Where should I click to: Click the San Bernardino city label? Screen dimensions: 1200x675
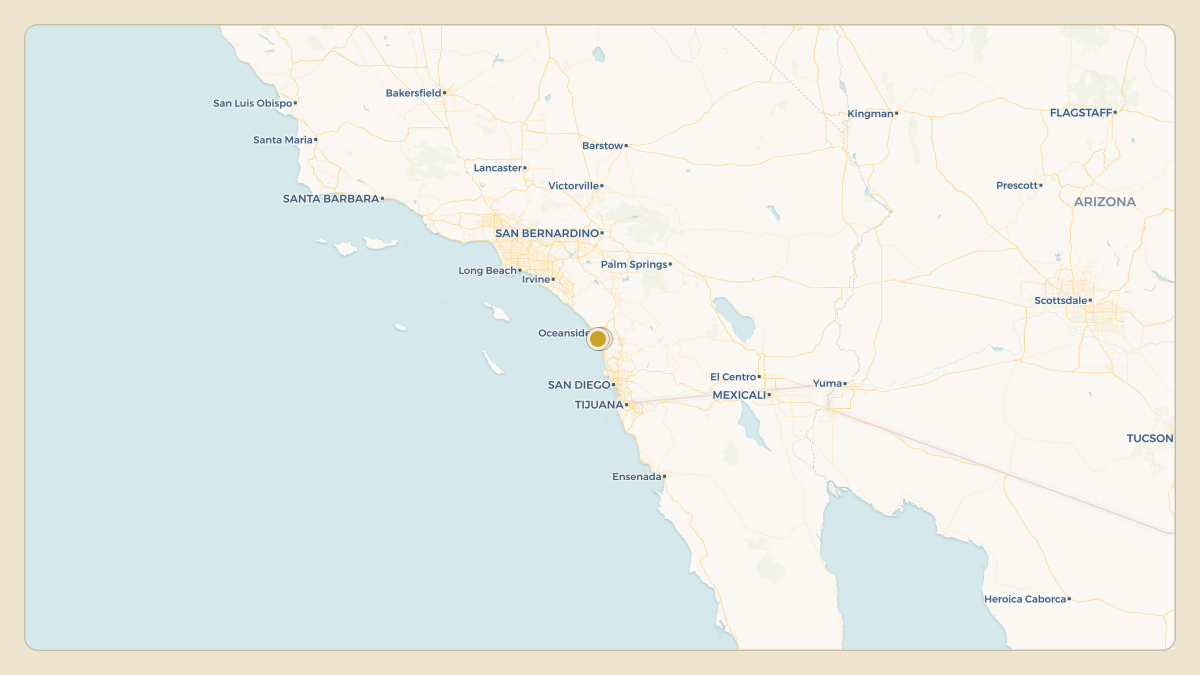pos(547,233)
